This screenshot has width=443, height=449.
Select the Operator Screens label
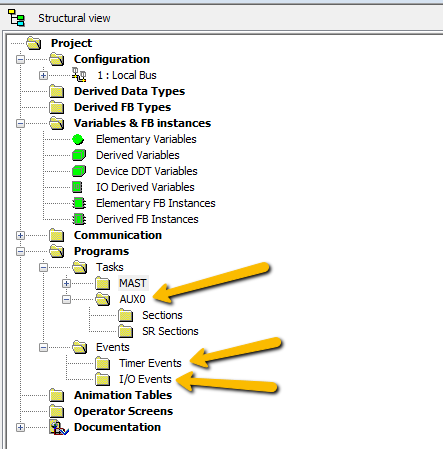click(123, 411)
